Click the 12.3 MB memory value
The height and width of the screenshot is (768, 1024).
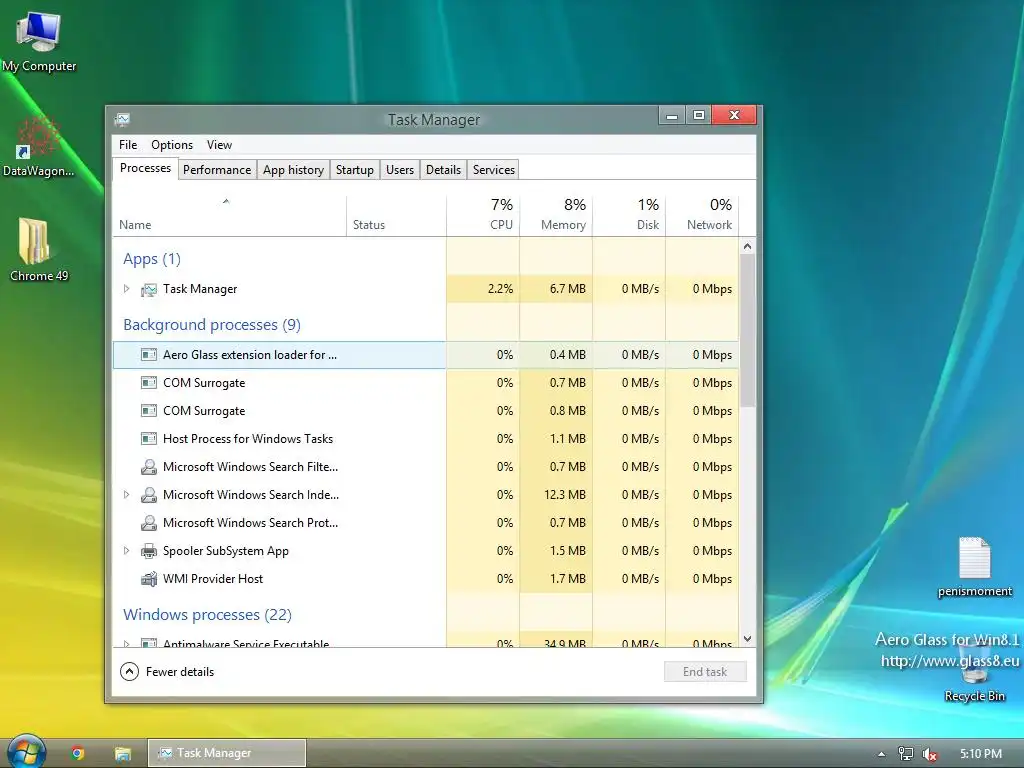click(x=565, y=495)
